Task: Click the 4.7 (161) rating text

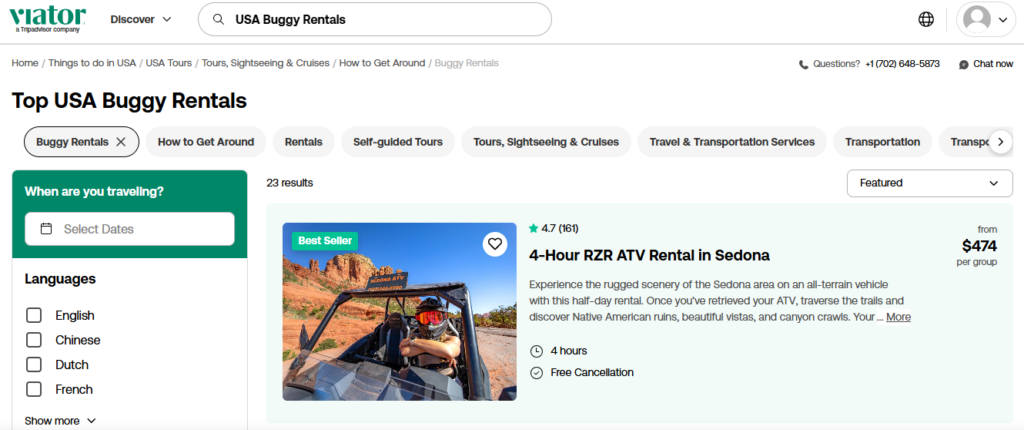Action: click(560, 228)
